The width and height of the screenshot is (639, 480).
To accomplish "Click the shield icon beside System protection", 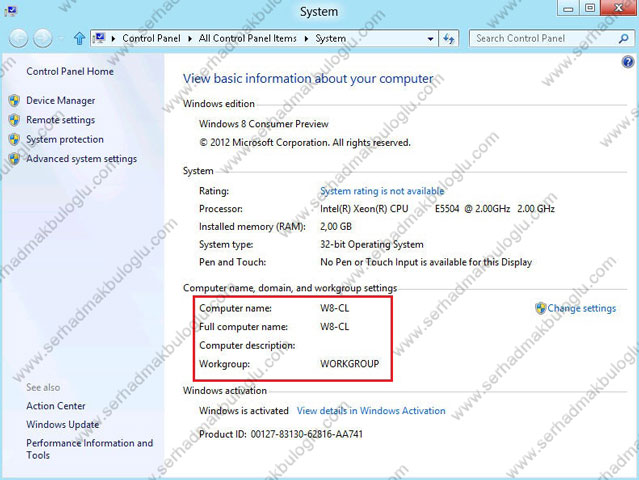I will click(x=14, y=139).
